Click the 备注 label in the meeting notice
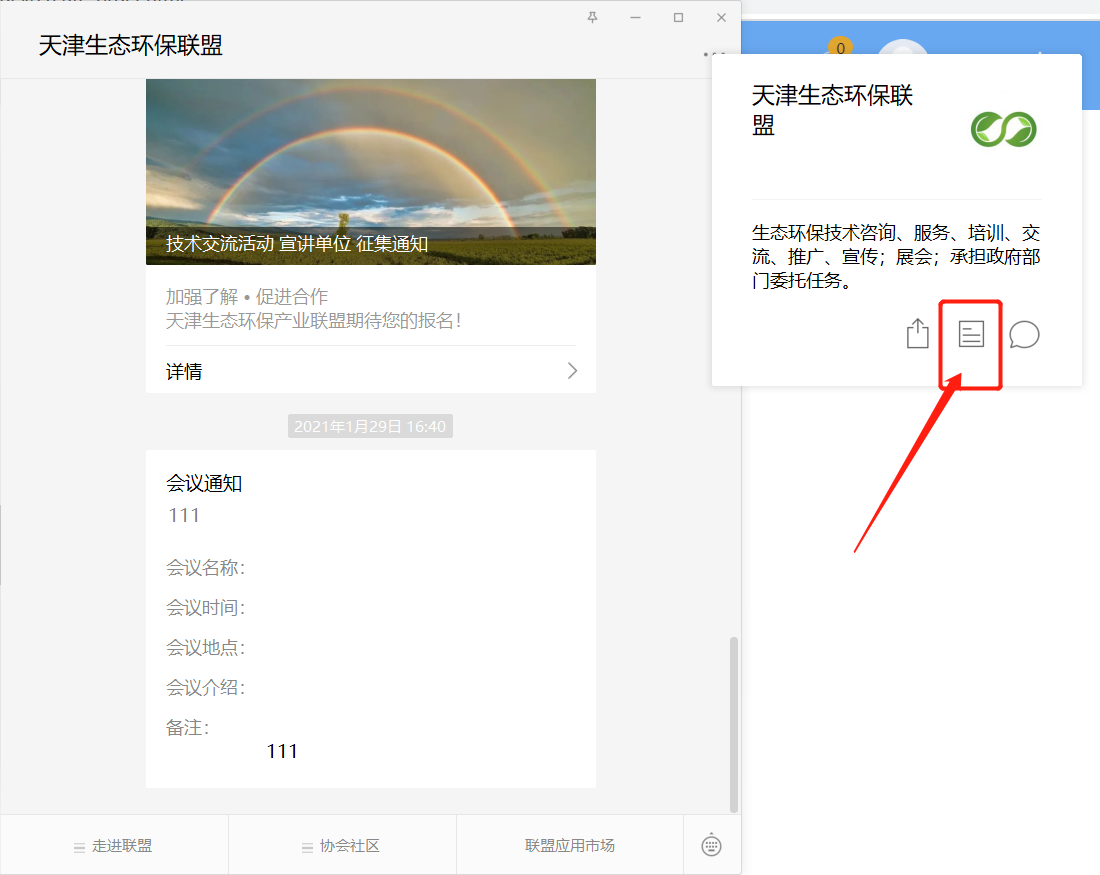 (x=187, y=728)
